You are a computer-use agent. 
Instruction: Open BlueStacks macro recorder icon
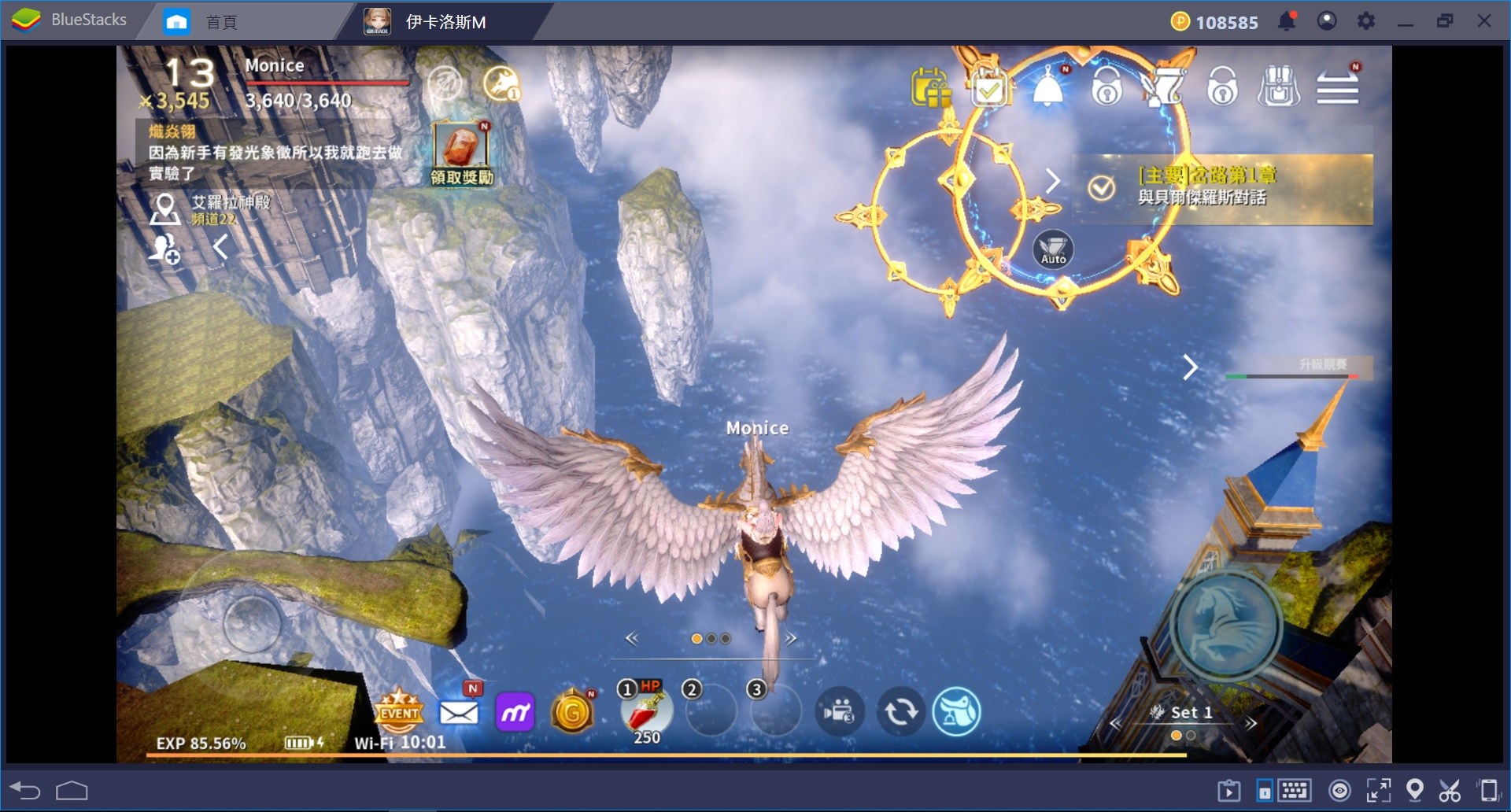(x=1228, y=790)
